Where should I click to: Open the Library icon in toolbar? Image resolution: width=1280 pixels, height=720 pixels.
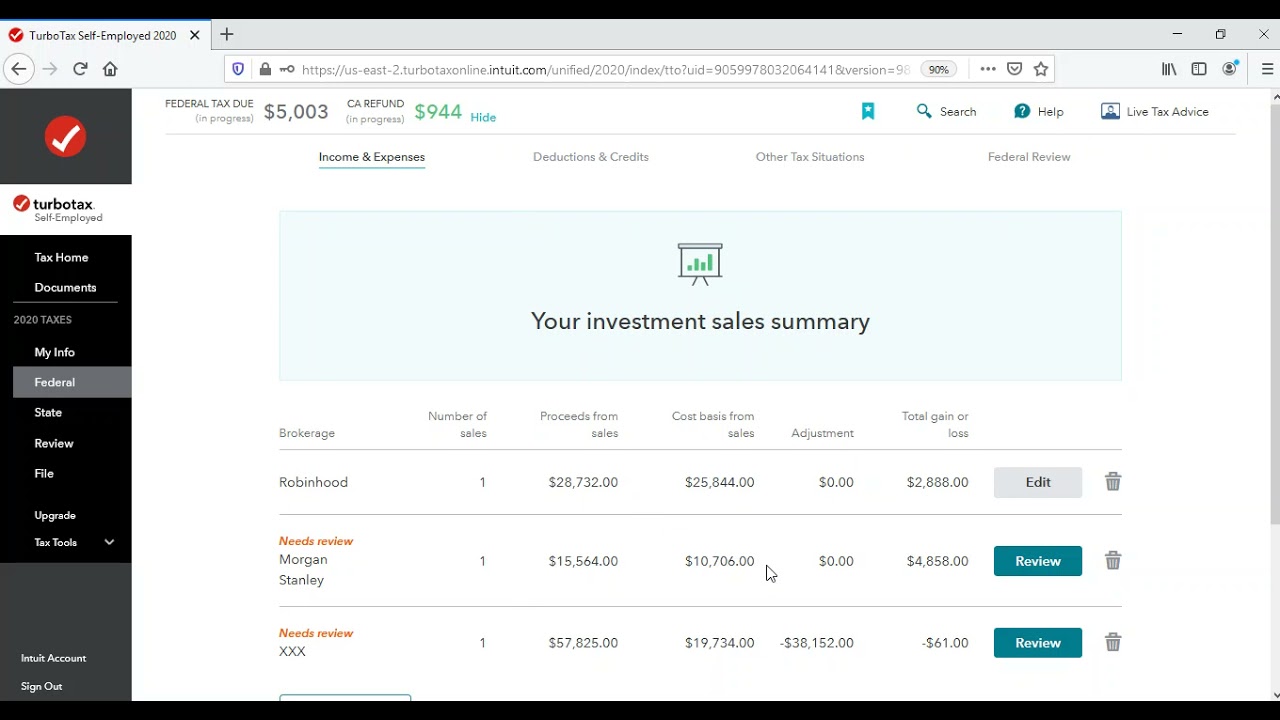tap(1168, 69)
